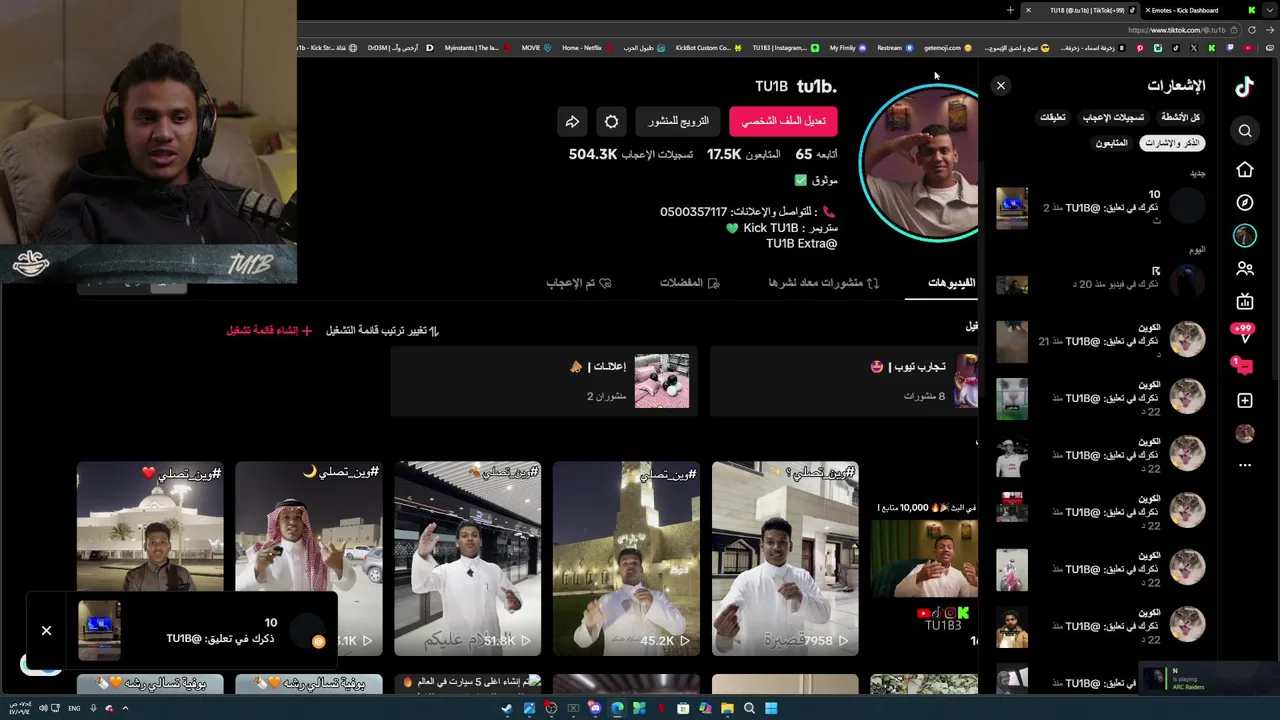Open circular Following avatar icon in sidebar

tap(1245, 235)
